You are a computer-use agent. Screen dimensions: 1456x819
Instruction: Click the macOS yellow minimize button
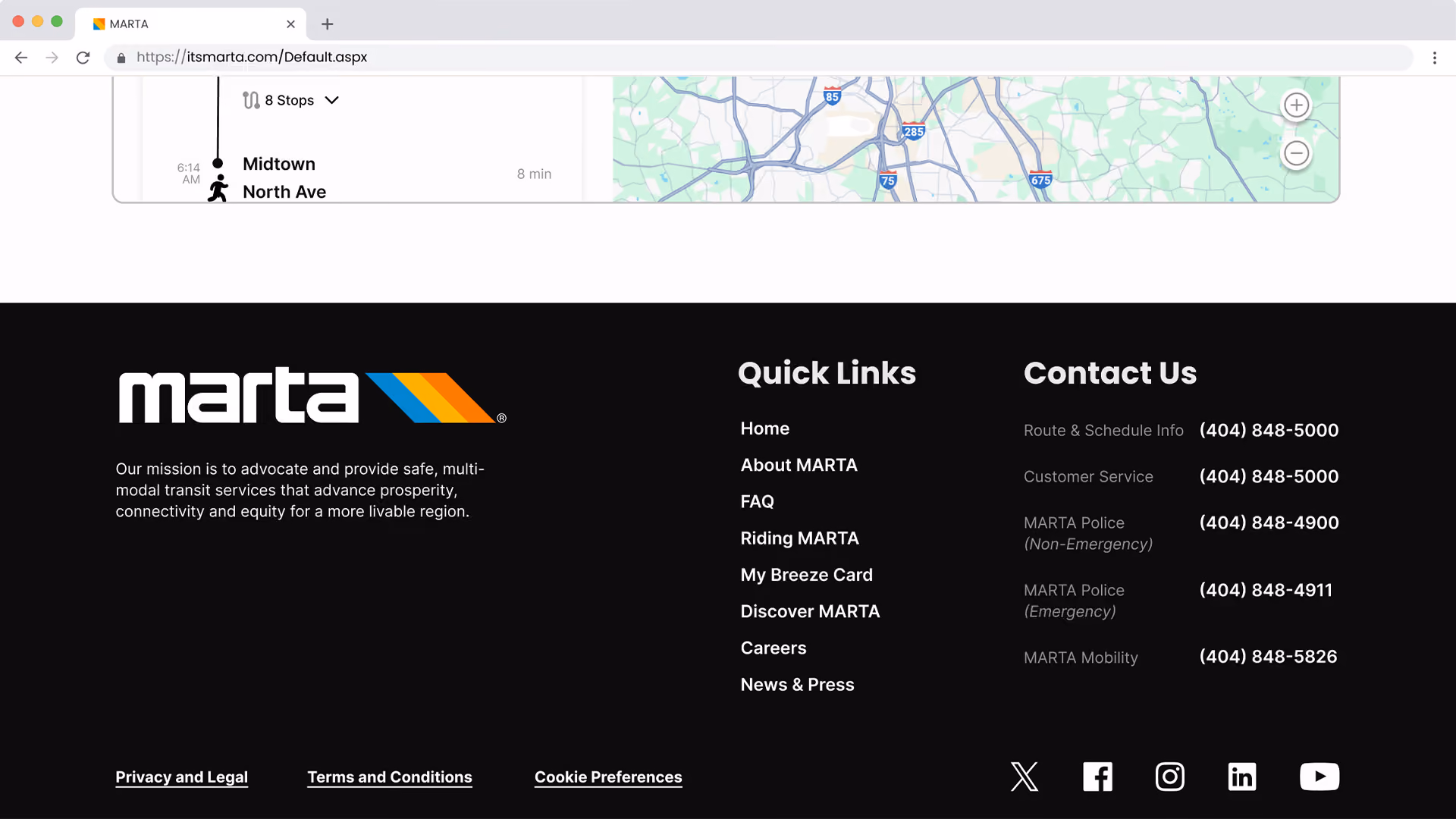[x=37, y=21]
